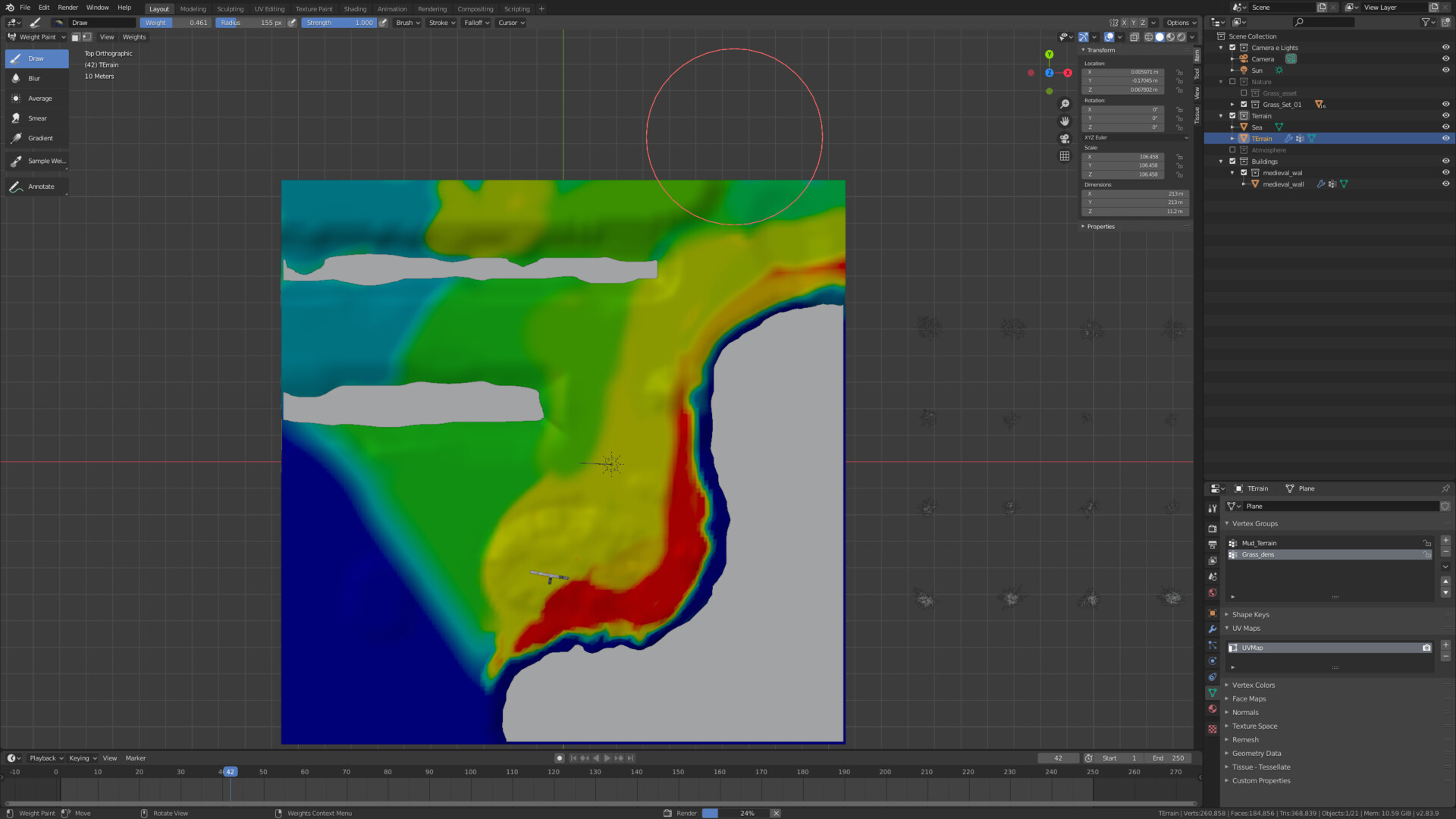Viewport: 1456px width, 819px height.
Task: Enable the Nature collection checkbox
Action: (1232, 82)
